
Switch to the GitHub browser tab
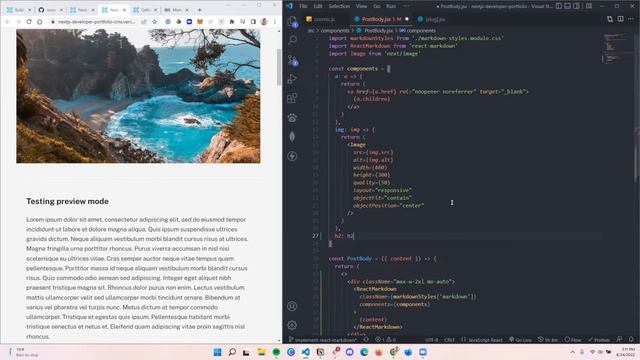pyautogui.click(x=51, y=9)
